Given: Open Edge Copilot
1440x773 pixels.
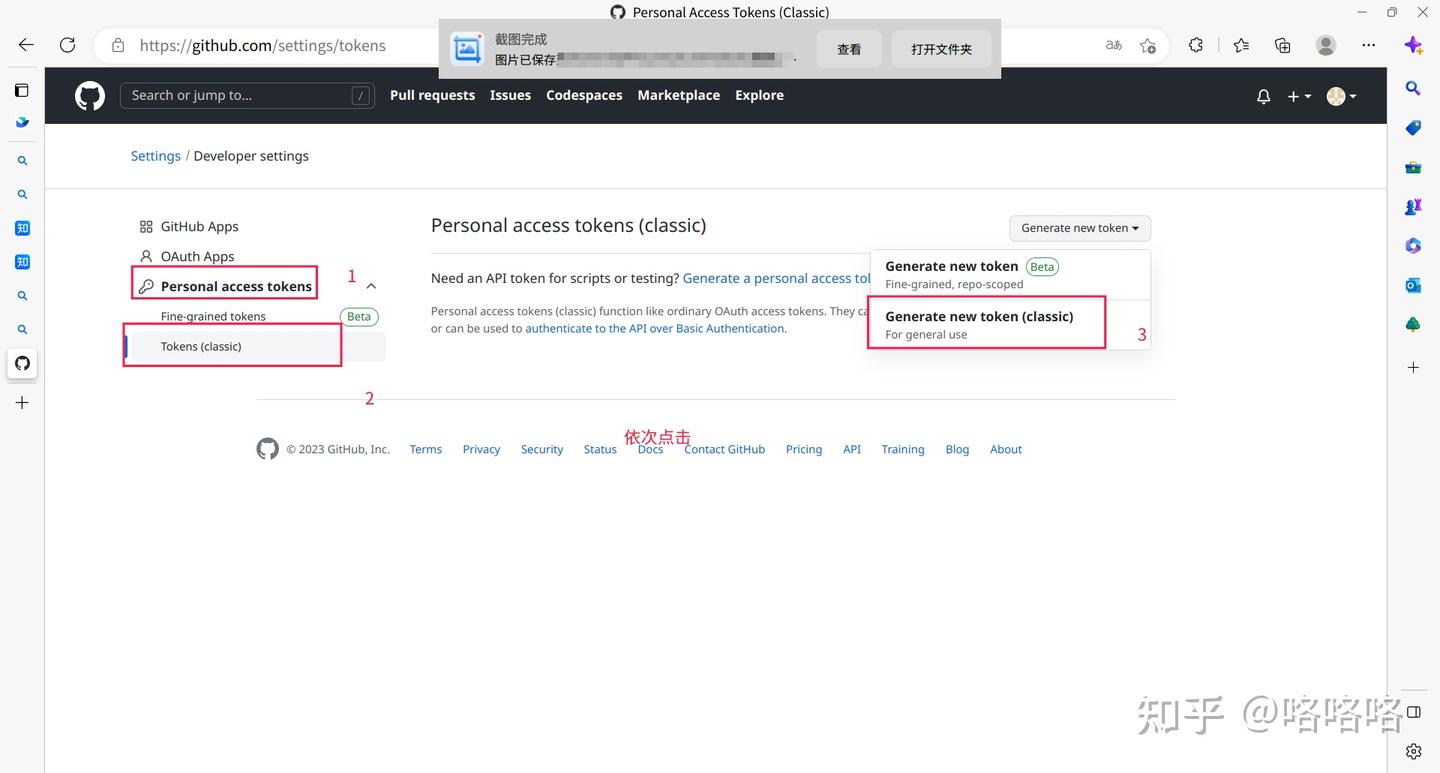Looking at the screenshot, I should [1413, 47].
